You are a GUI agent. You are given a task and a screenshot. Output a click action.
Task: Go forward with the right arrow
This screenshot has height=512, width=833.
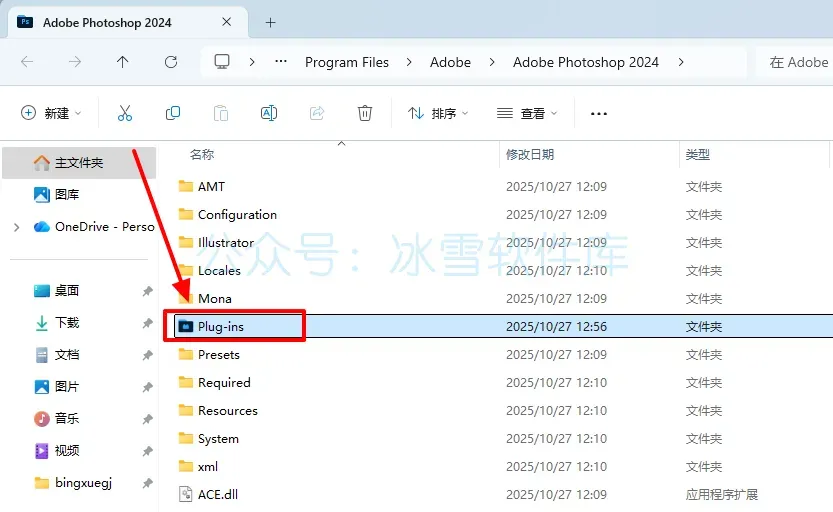pyautogui.click(x=75, y=62)
